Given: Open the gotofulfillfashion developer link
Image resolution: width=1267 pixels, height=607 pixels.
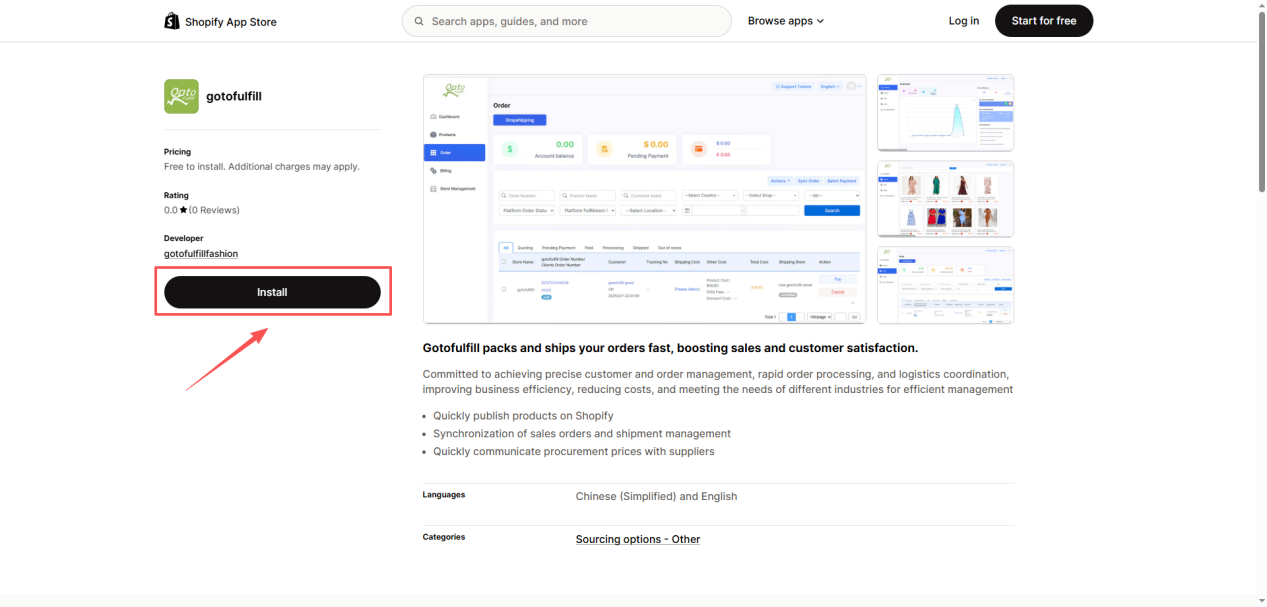Looking at the screenshot, I should coord(201,254).
